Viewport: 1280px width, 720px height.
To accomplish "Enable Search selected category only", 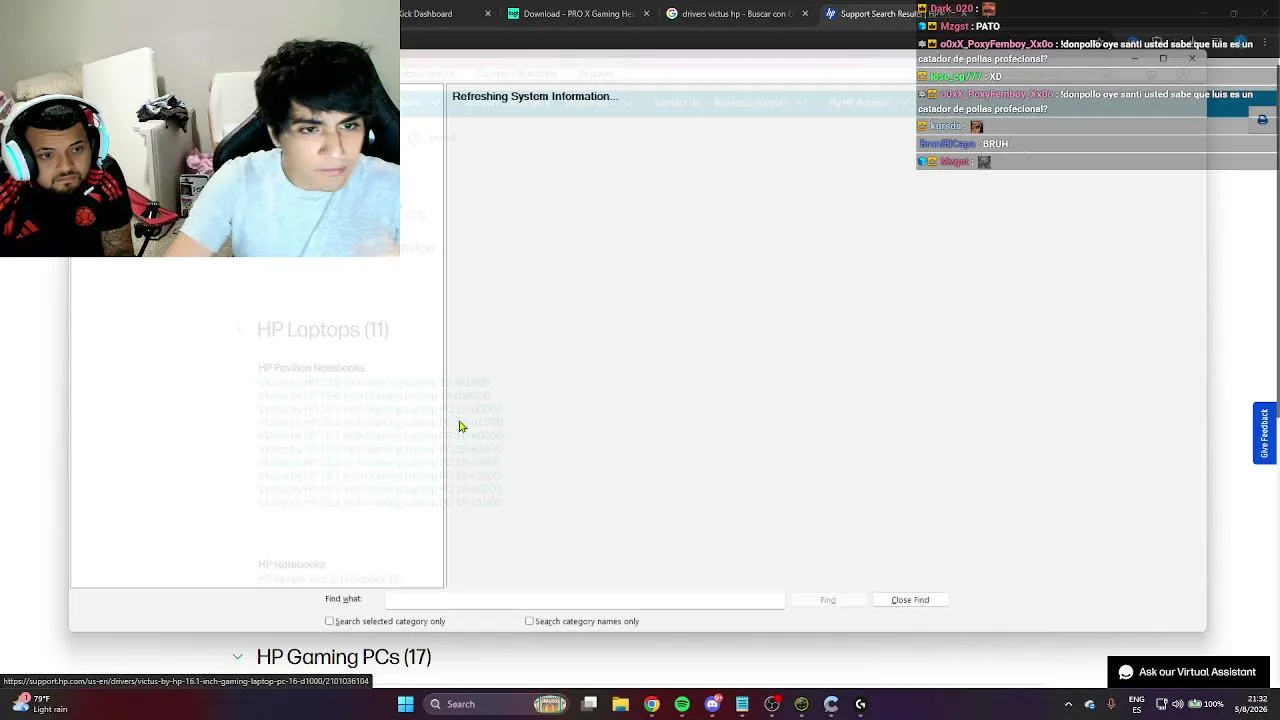I will click(330, 621).
